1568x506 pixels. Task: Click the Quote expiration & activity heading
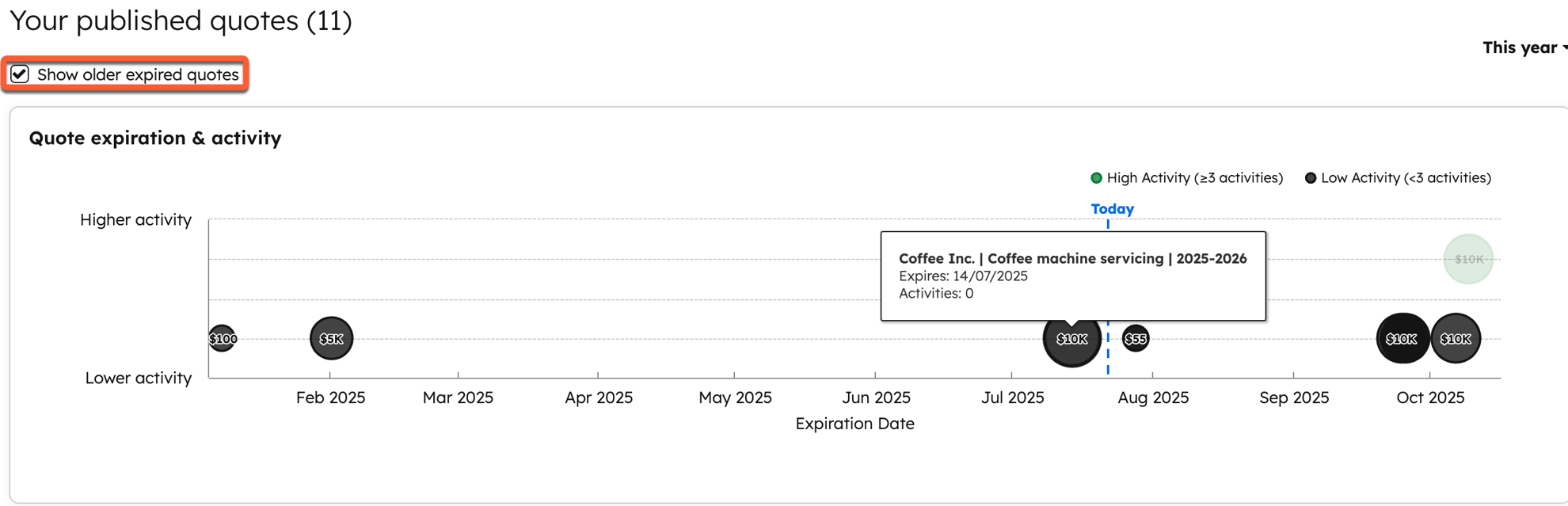[x=155, y=138]
